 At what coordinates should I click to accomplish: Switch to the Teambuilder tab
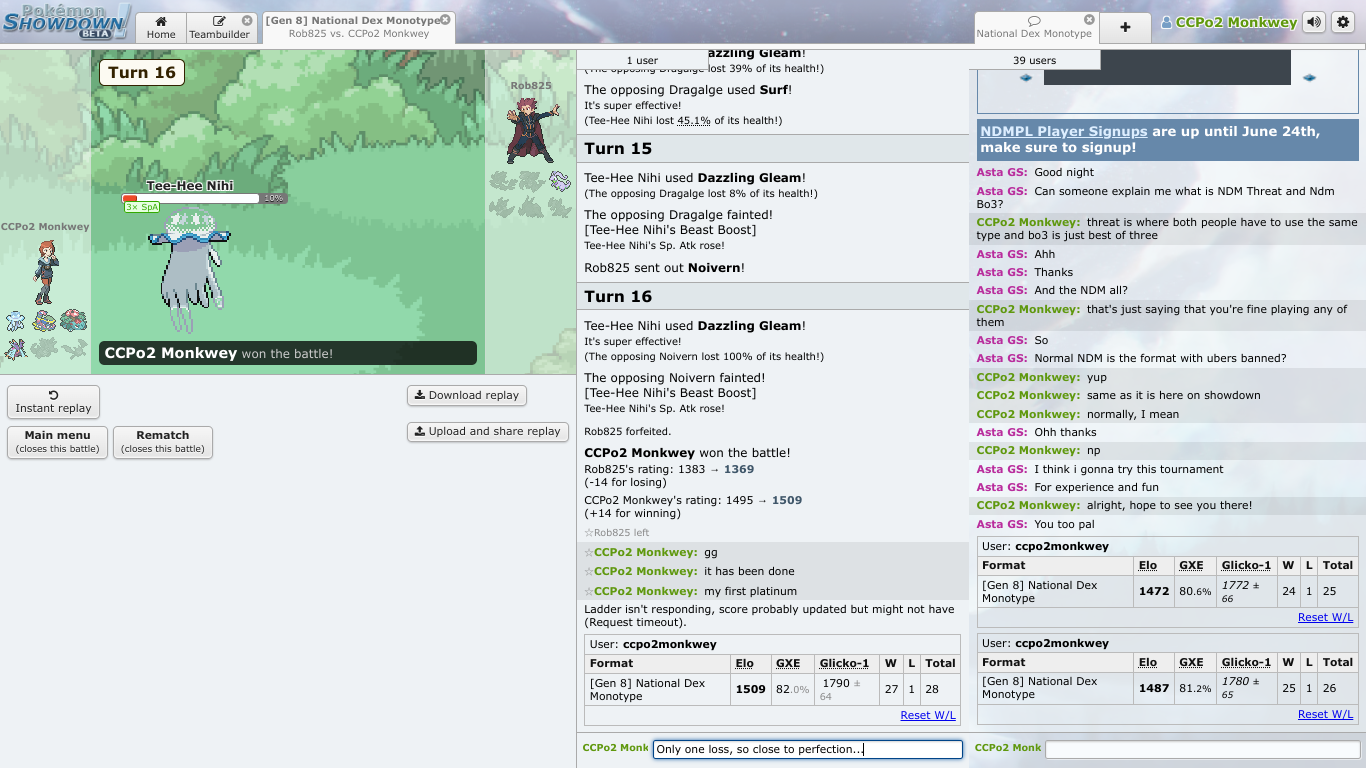(x=219, y=28)
